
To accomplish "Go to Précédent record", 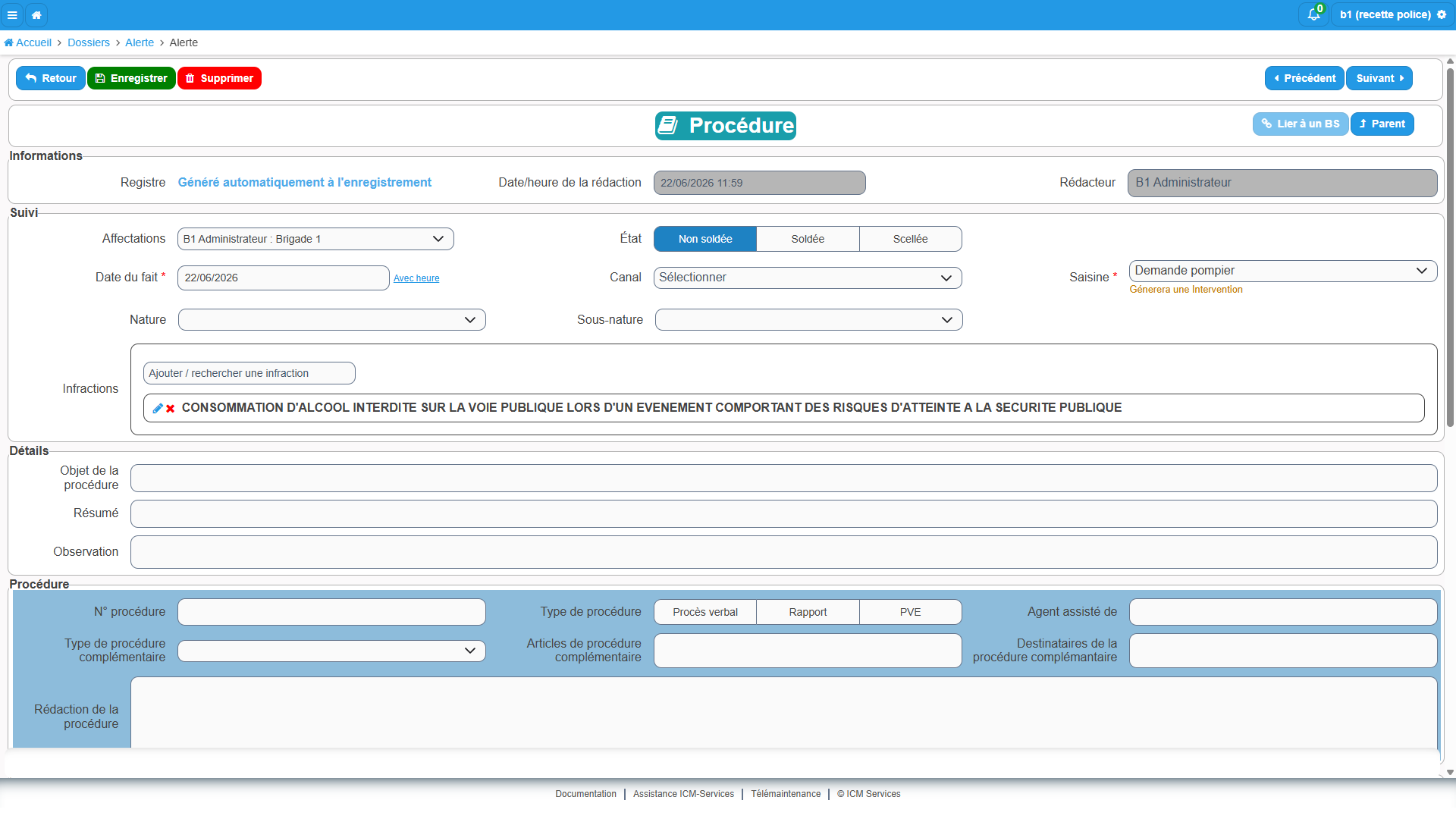I will coord(1304,78).
